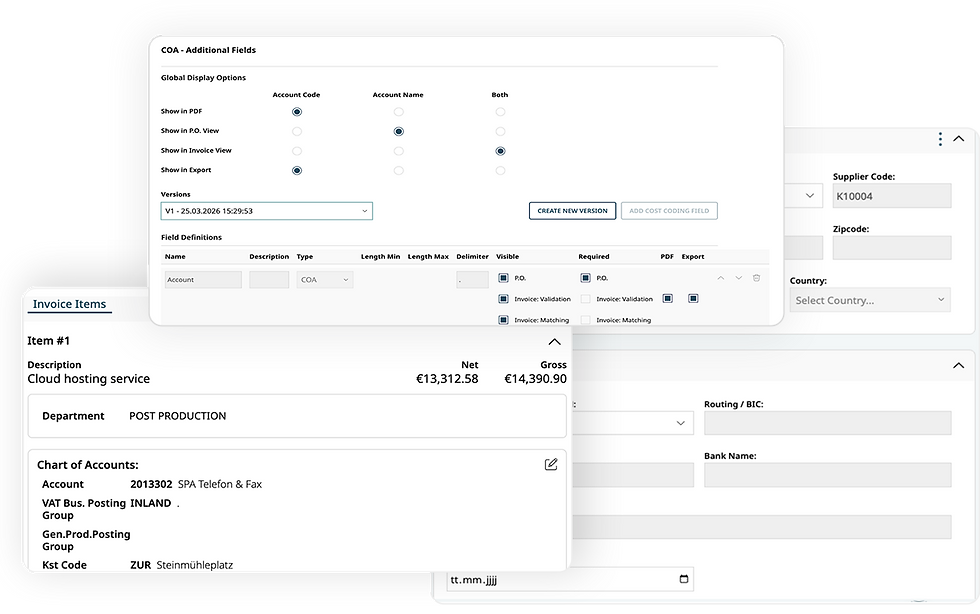Select Account Name for Show in Invoice View

pyautogui.click(x=398, y=151)
